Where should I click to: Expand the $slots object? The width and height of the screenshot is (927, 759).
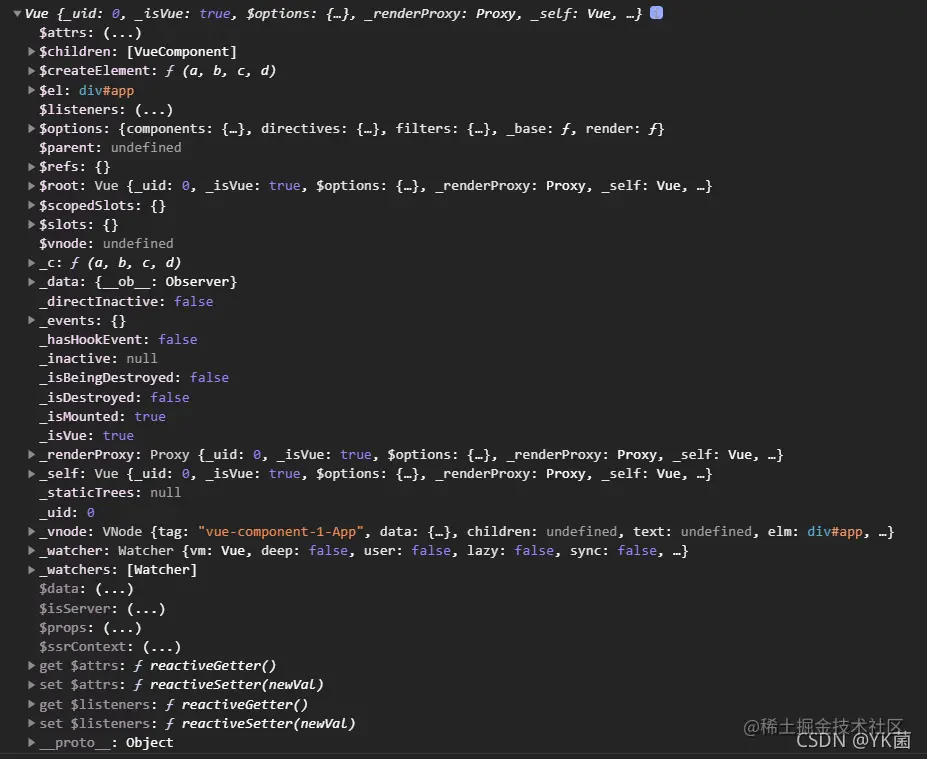click(x=31, y=224)
